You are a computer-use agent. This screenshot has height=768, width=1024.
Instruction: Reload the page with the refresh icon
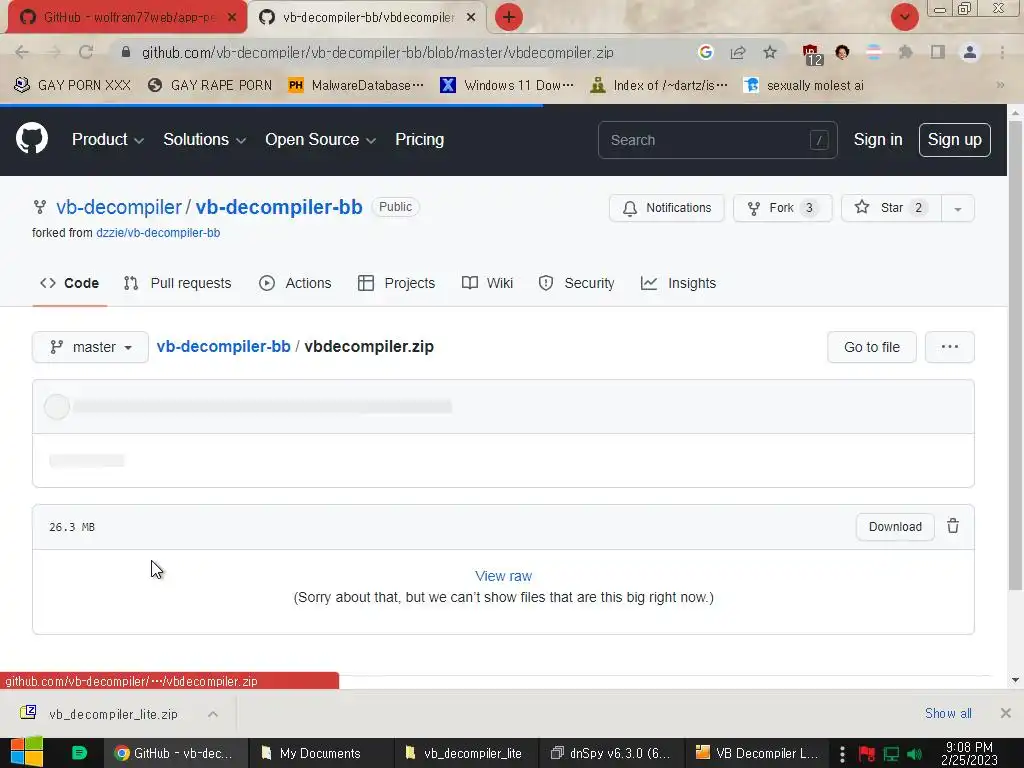click(86, 52)
